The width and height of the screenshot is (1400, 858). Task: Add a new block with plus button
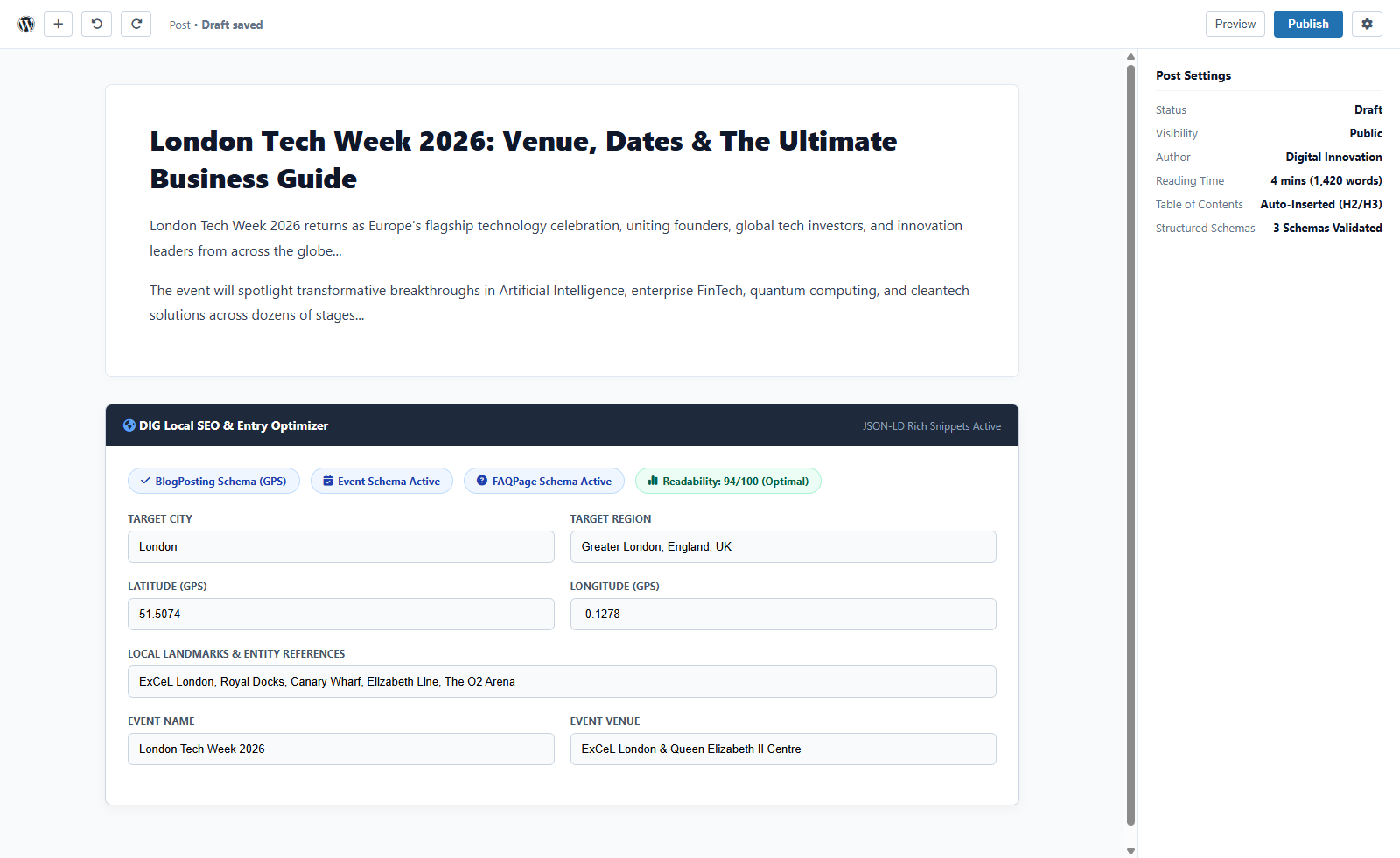(x=58, y=24)
